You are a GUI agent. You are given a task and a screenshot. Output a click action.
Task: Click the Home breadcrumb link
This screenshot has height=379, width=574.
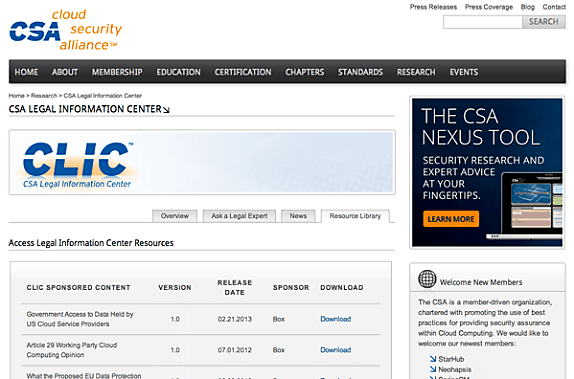coord(16,96)
